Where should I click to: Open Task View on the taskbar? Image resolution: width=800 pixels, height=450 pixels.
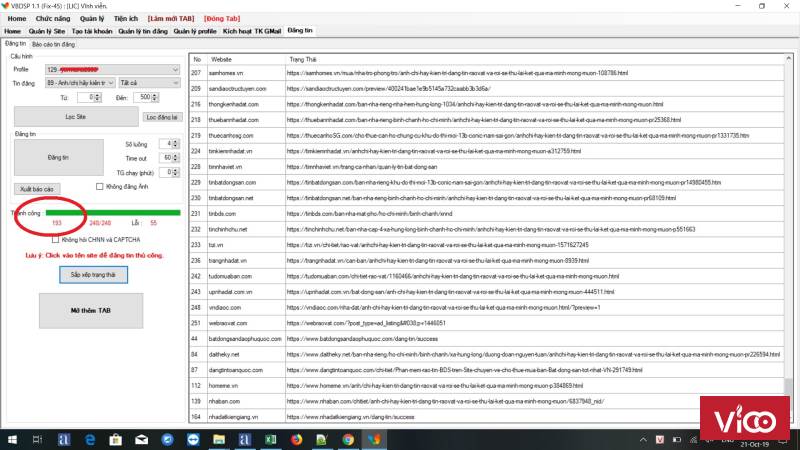[37, 439]
